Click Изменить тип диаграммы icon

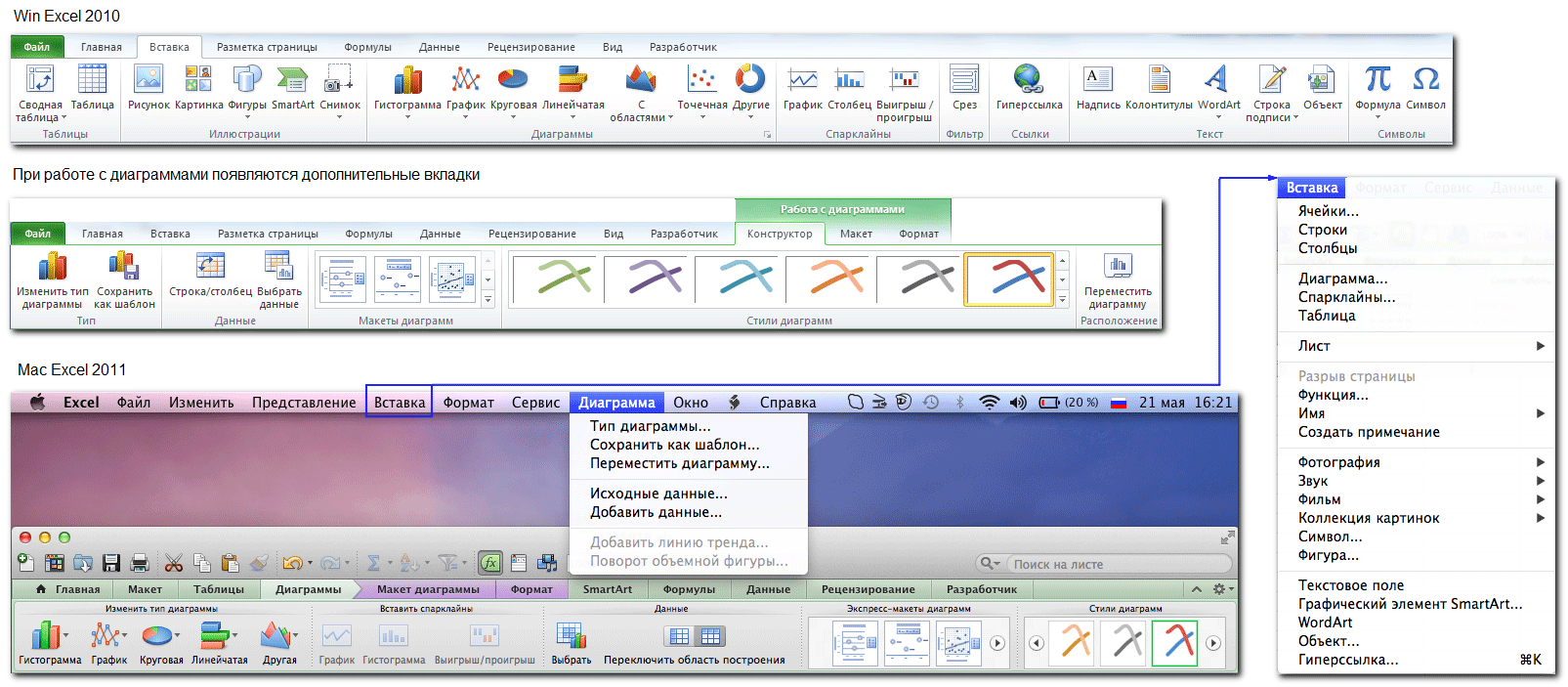[x=52, y=266]
